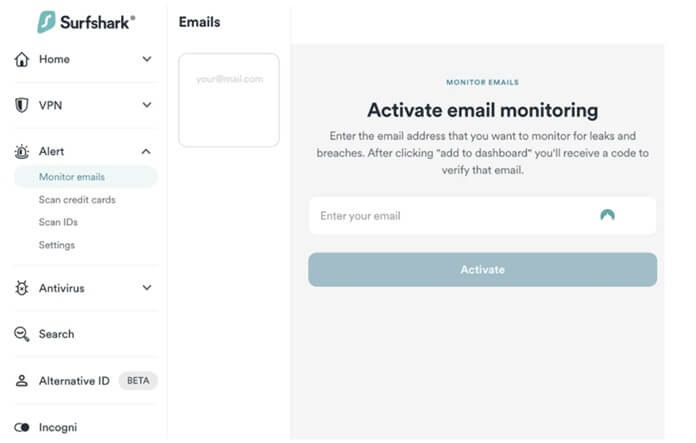Go to Scan credit cards
Screen dimensions: 696x443
click(x=77, y=200)
